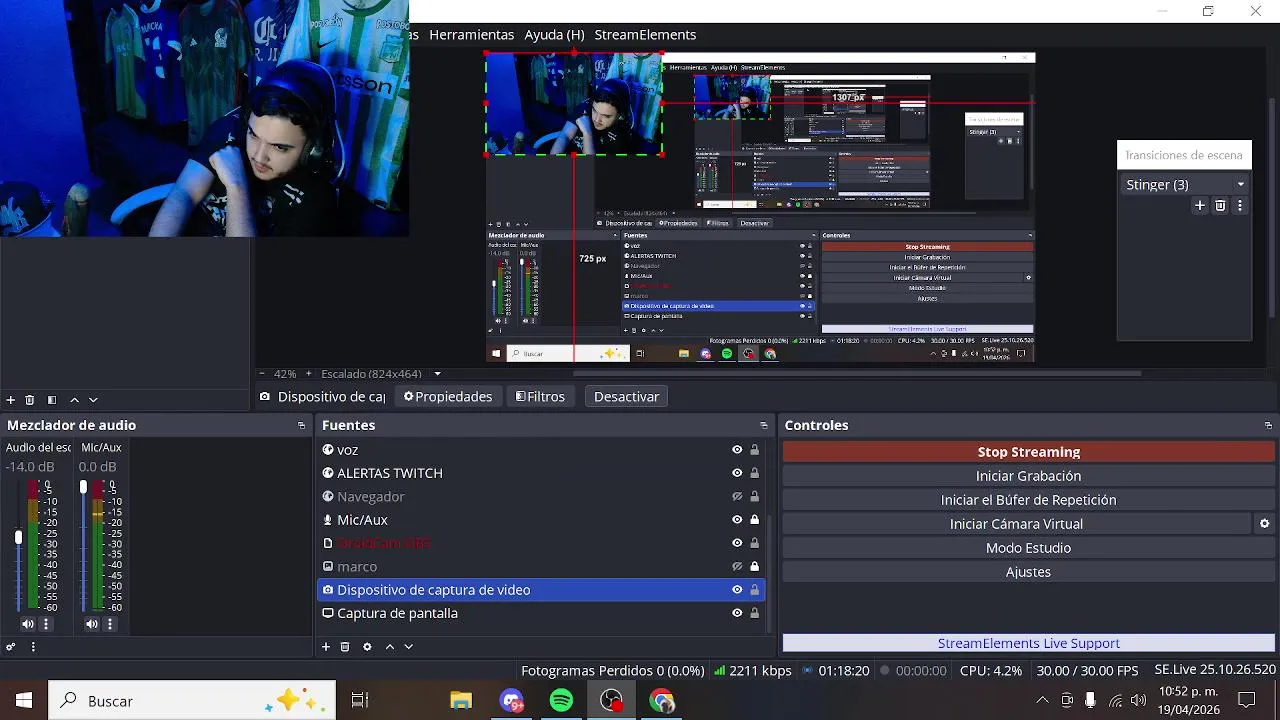Viewport: 1280px width, 720px height.
Task: Open StreamElements Live Support
Action: (x=1029, y=643)
